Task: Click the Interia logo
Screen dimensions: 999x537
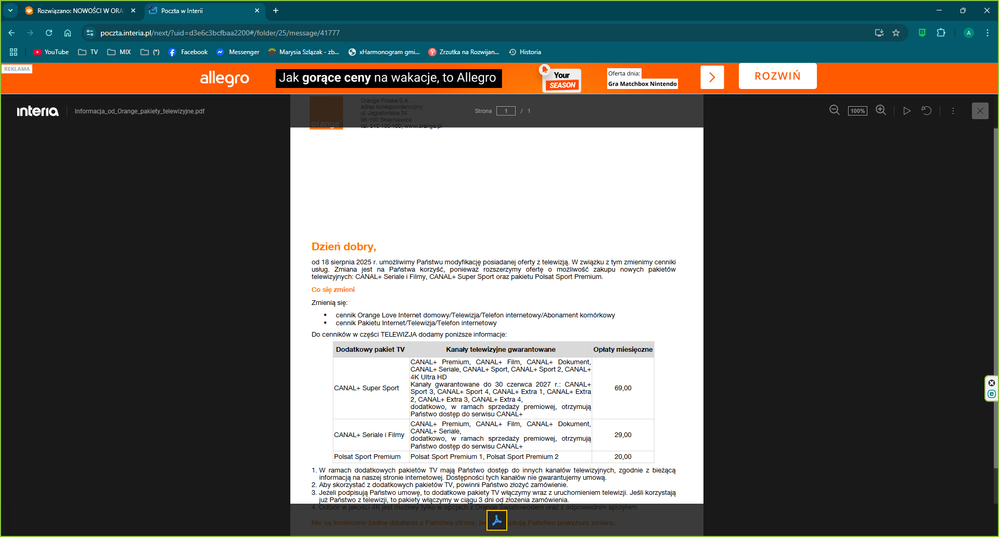Action: click(x=38, y=111)
